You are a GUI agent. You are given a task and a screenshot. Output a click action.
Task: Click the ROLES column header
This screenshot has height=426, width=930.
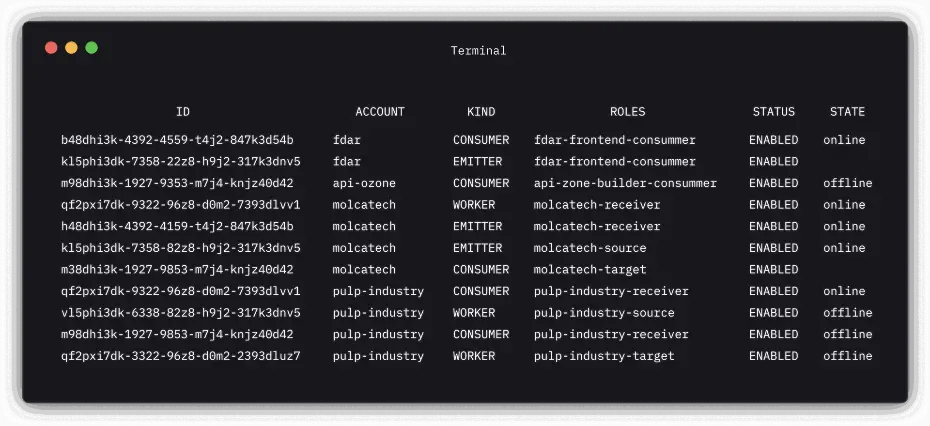pyautogui.click(x=627, y=112)
